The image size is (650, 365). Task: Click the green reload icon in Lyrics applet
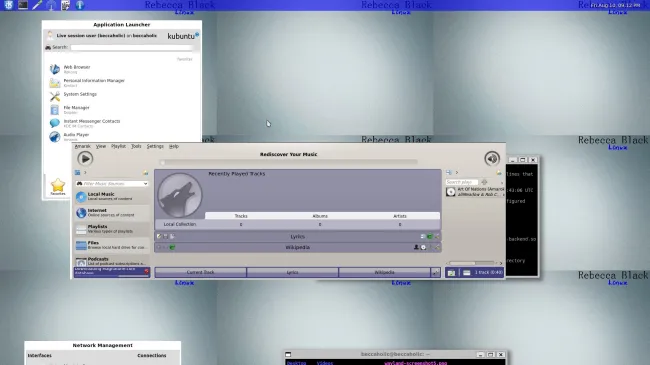429,236
